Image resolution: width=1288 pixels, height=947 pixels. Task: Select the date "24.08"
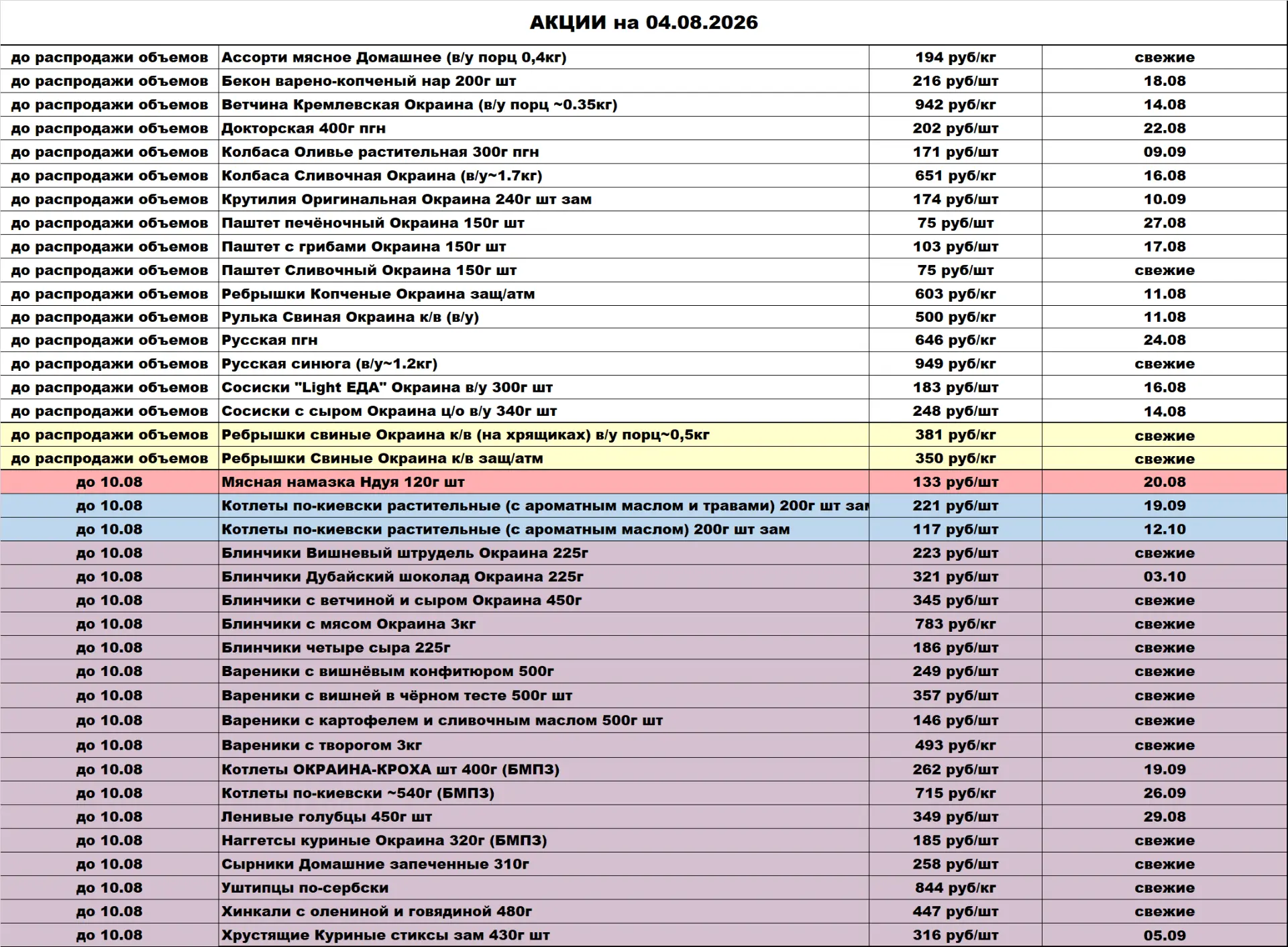pyautogui.click(x=1165, y=340)
